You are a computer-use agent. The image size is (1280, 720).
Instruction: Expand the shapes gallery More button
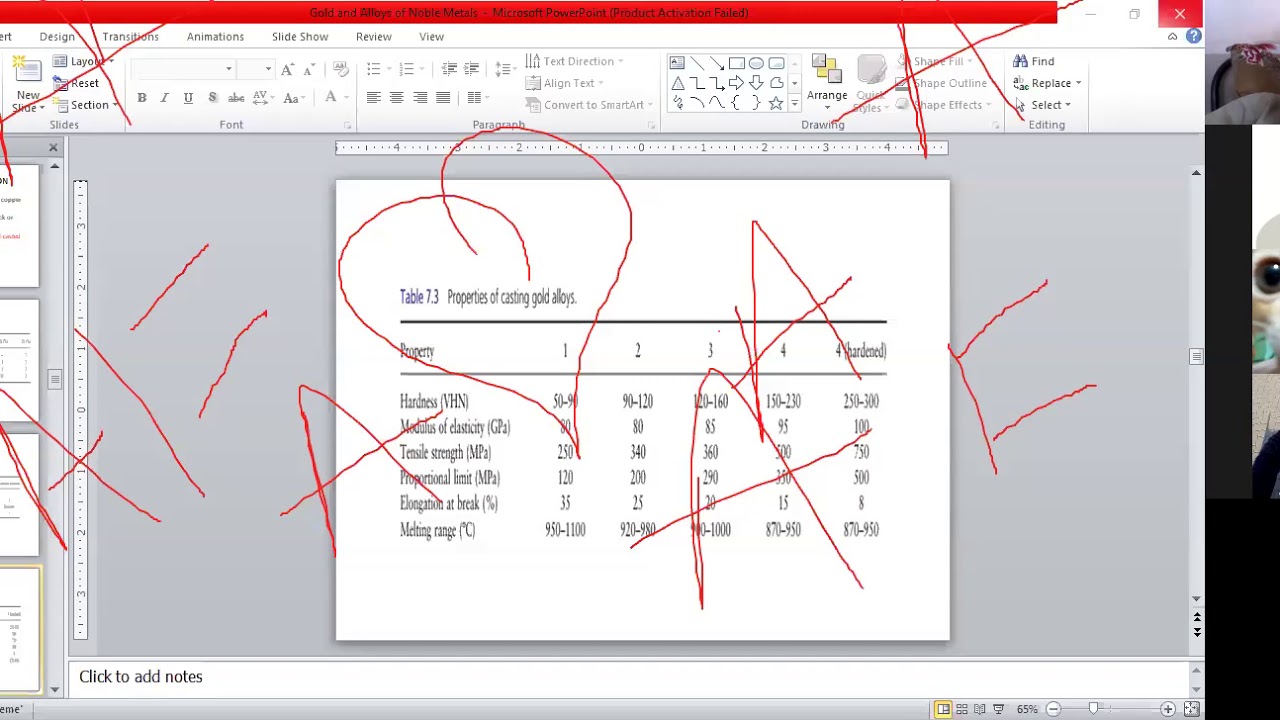coord(795,103)
